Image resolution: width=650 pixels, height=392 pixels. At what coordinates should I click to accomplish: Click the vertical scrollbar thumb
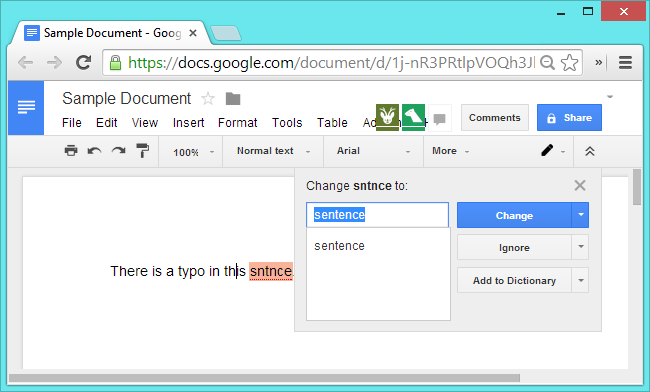point(637,187)
